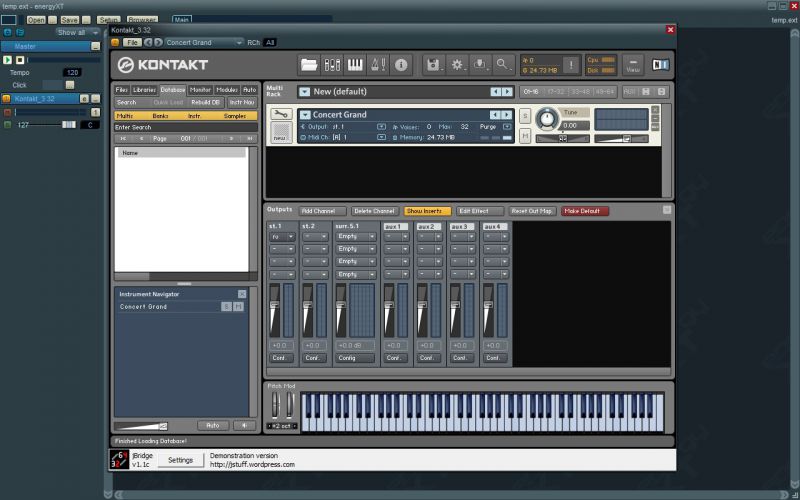Viewport: 800px width, 500px height.
Task: Close the Instrument Navigator pane
Action: 242,294
